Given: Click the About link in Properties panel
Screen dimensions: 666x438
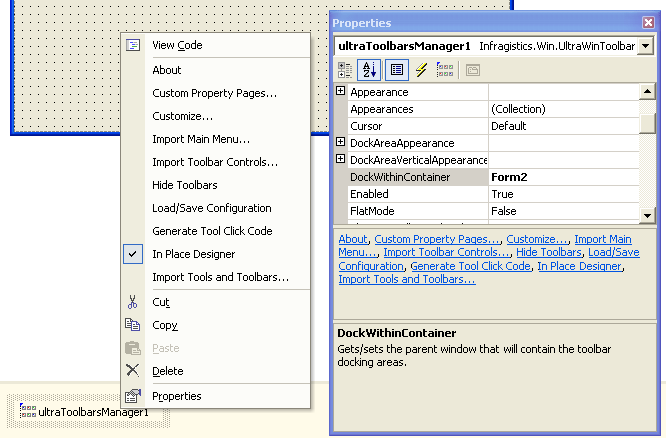Looking at the screenshot, I should (352, 240).
